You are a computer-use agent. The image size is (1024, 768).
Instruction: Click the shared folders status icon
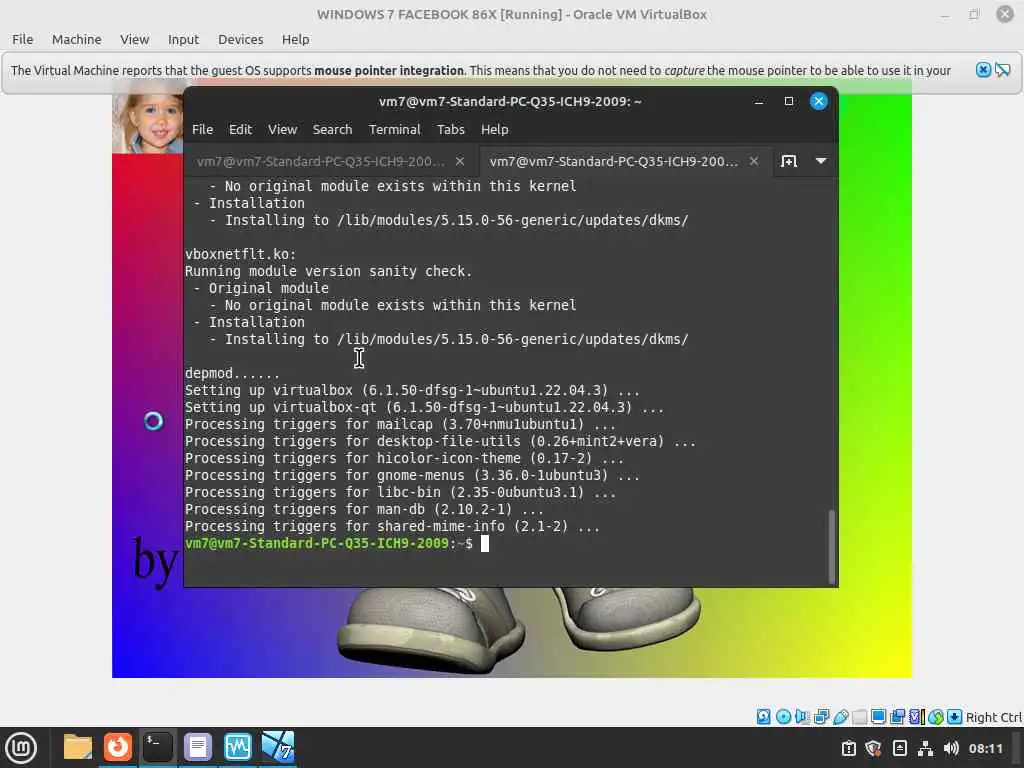(859, 717)
